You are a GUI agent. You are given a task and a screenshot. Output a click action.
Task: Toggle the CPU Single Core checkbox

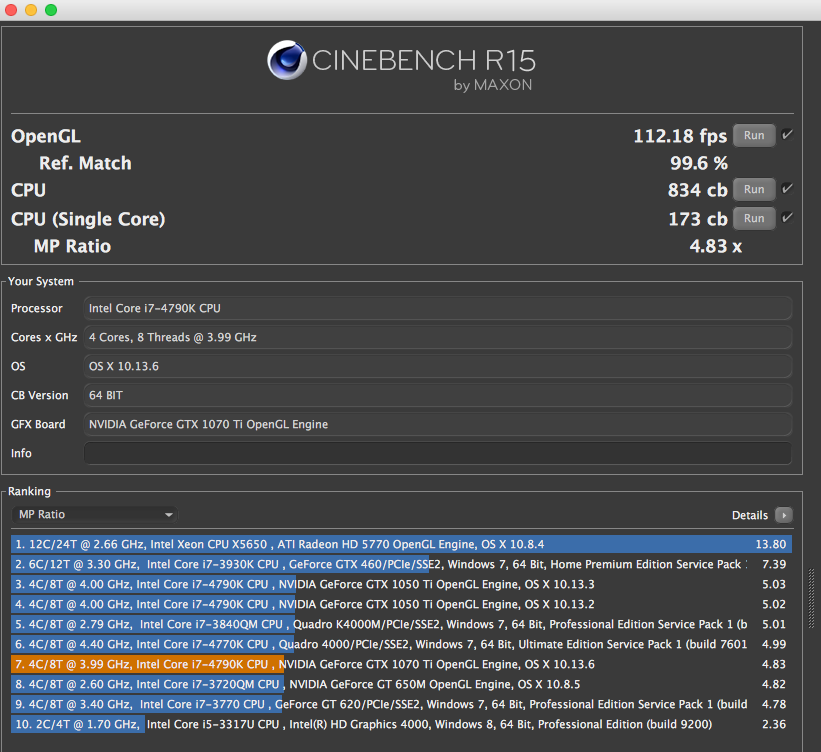pos(787,217)
